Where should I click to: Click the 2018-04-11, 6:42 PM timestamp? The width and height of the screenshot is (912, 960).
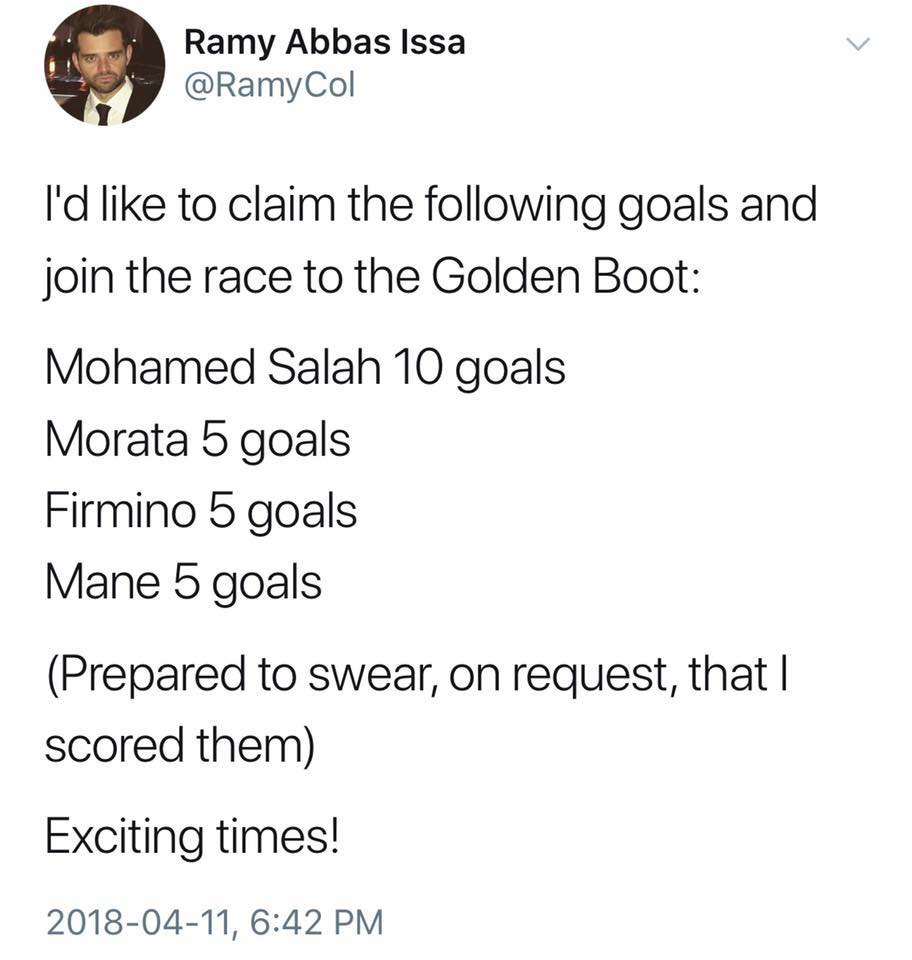[x=214, y=921]
